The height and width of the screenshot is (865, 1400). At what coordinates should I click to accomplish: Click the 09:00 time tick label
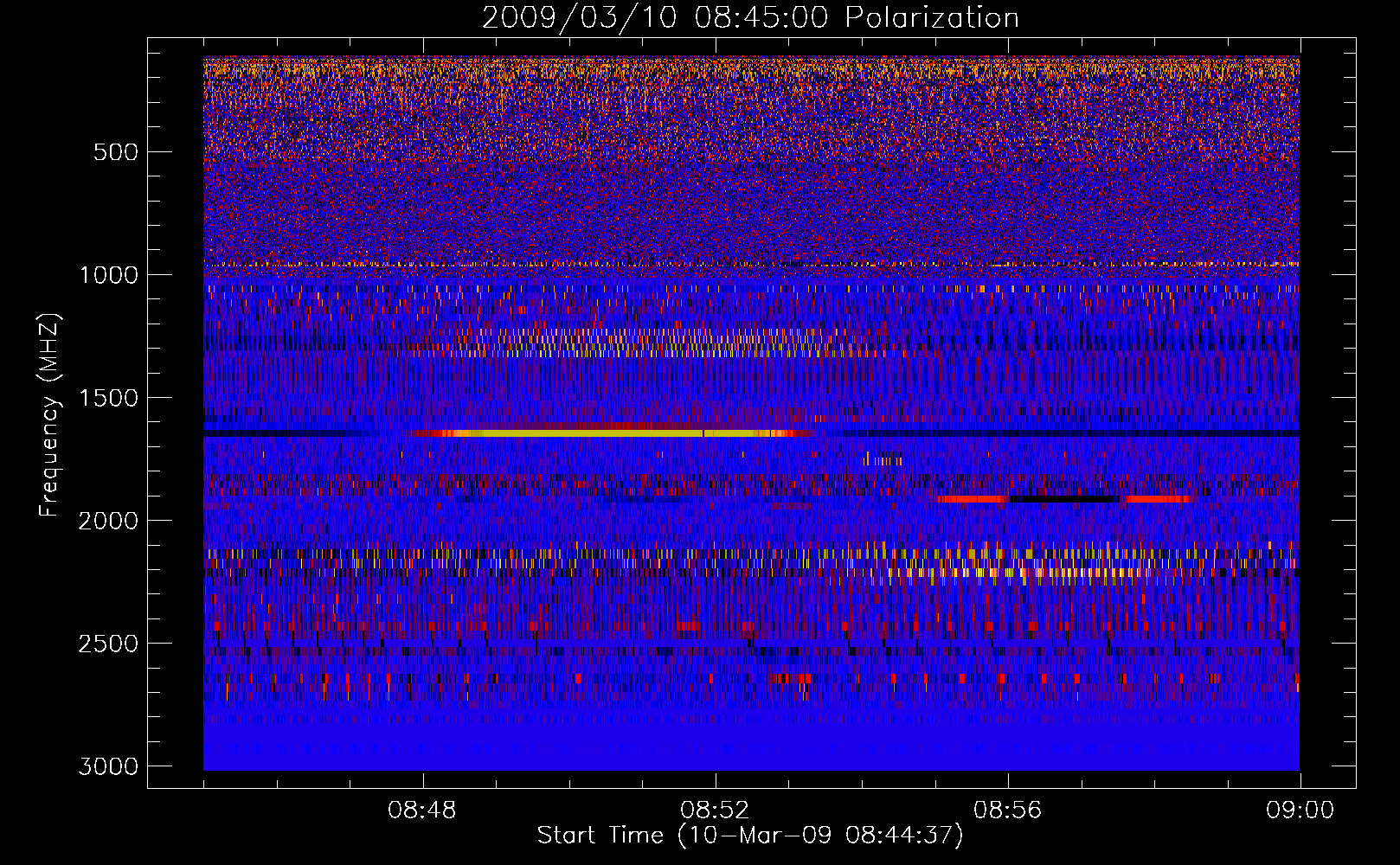tap(1300, 811)
